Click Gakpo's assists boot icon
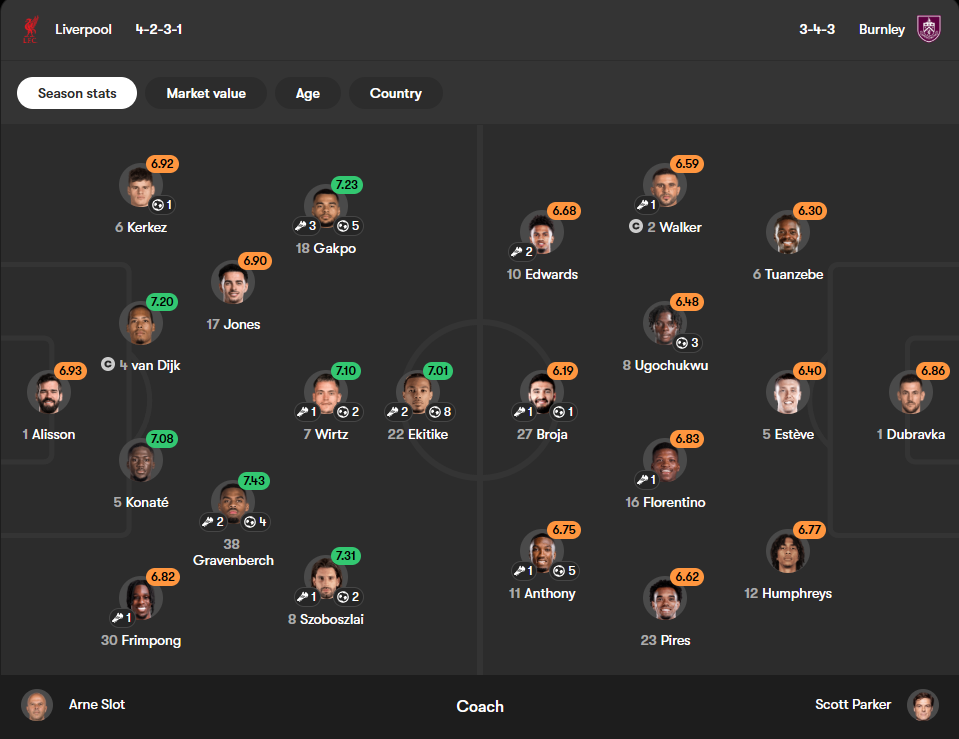The image size is (959, 739). pyautogui.click(x=300, y=226)
